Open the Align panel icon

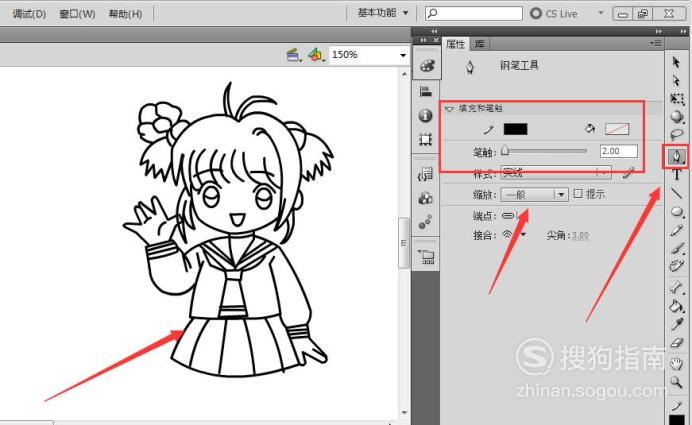425,92
